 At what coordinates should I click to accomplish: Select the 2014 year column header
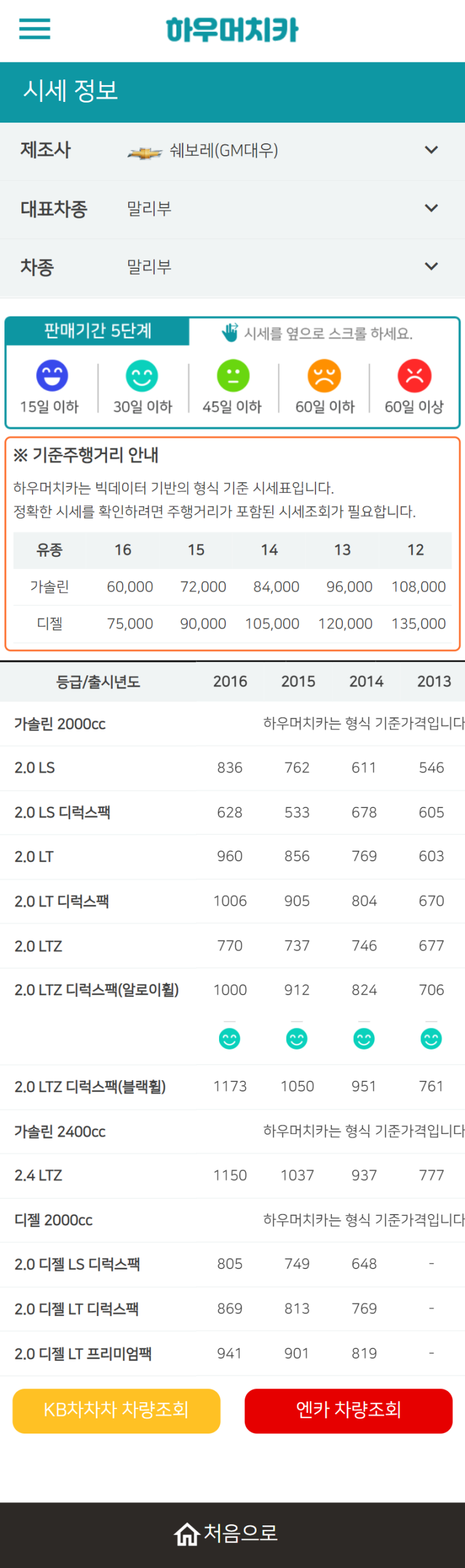366,682
